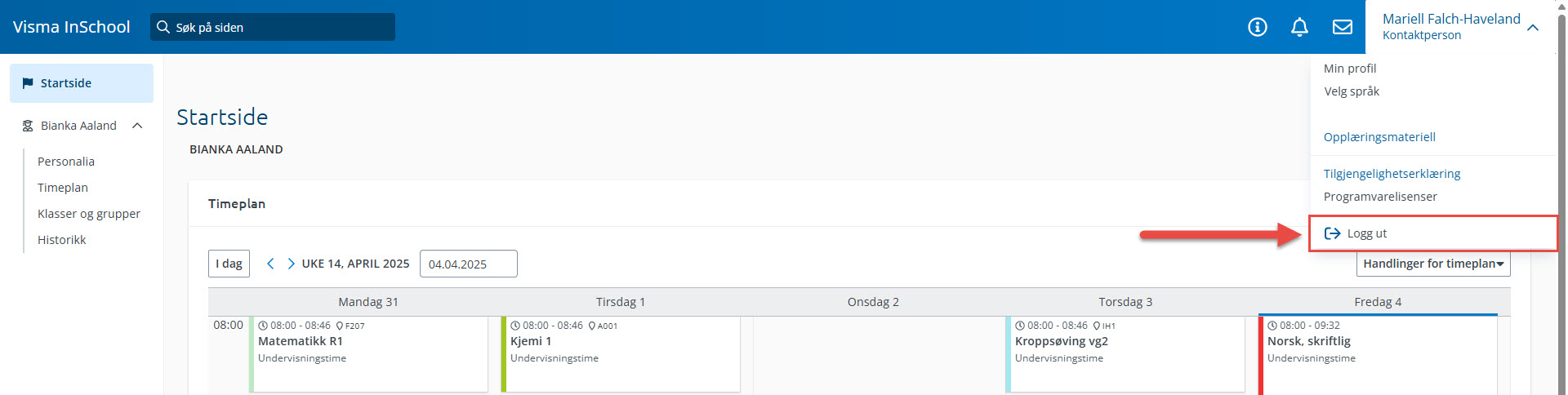Click clock icon on Matematikk R1 lesson
The image size is (1568, 395).
pos(263,326)
